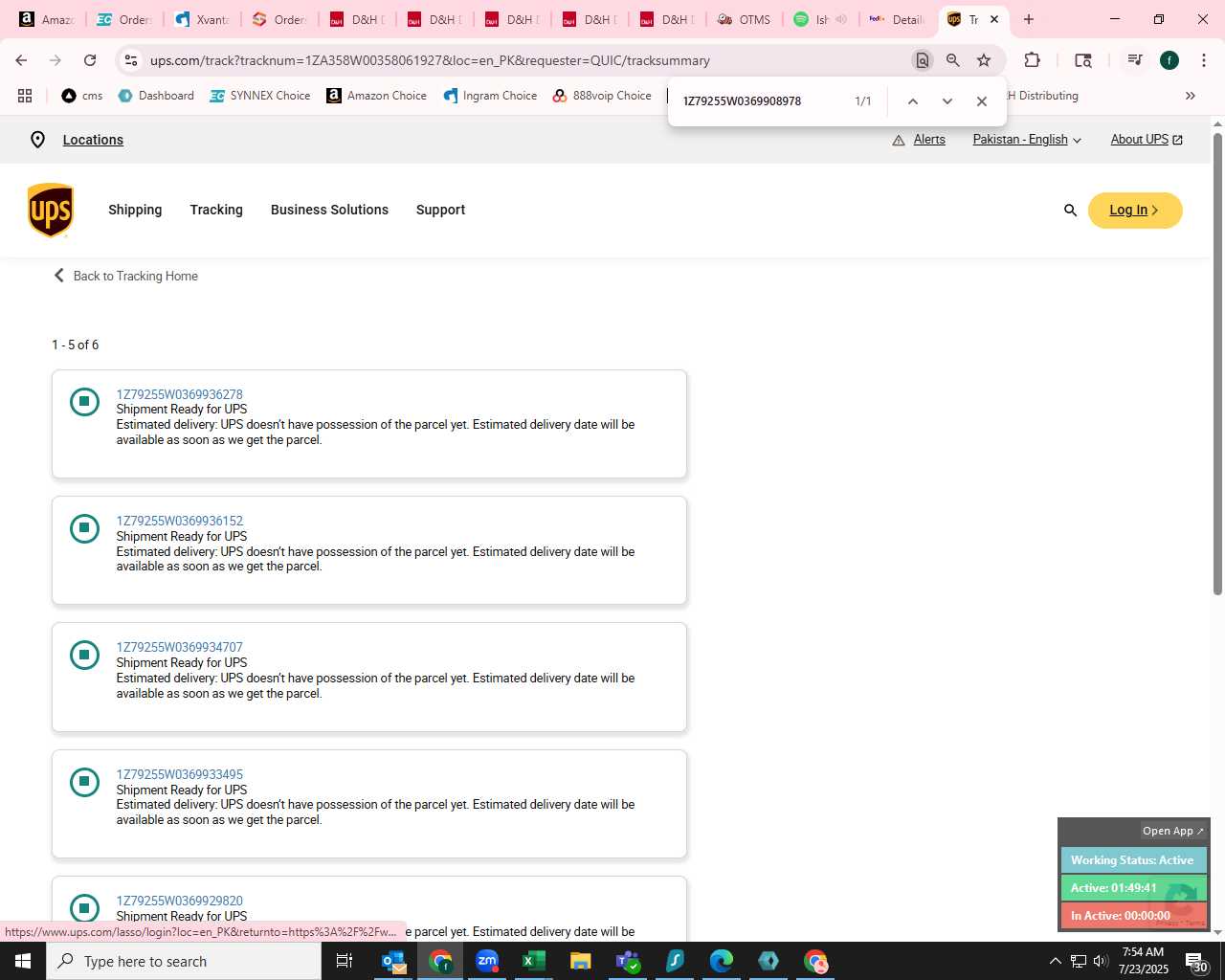Click the browser address bar URL
1225x980 pixels.
coord(430,60)
